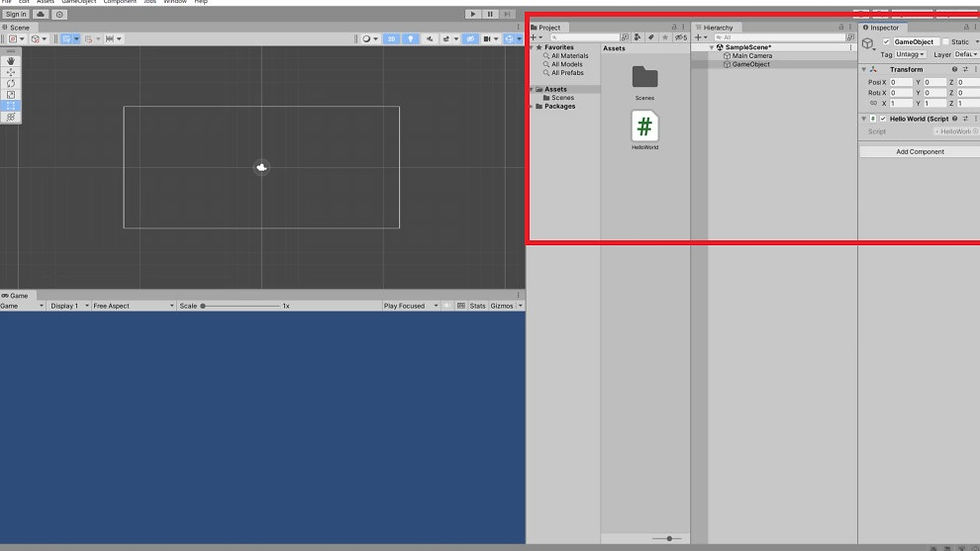Open the snap increment settings
This screenshot has height=551, width=980.
[x=113, y=39]
